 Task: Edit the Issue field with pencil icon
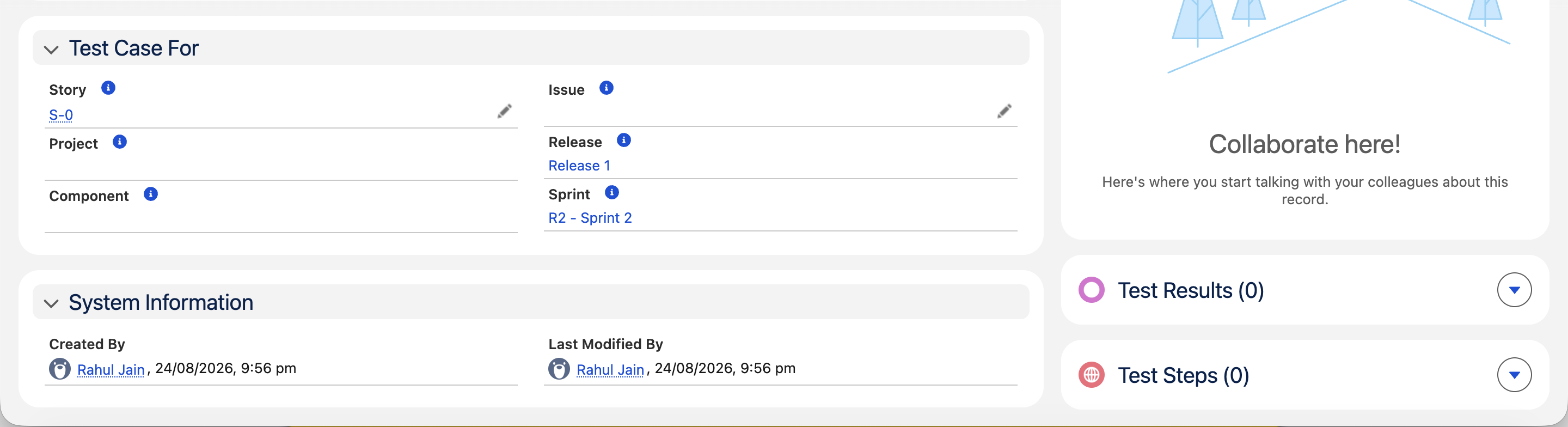coord(1004,111)
